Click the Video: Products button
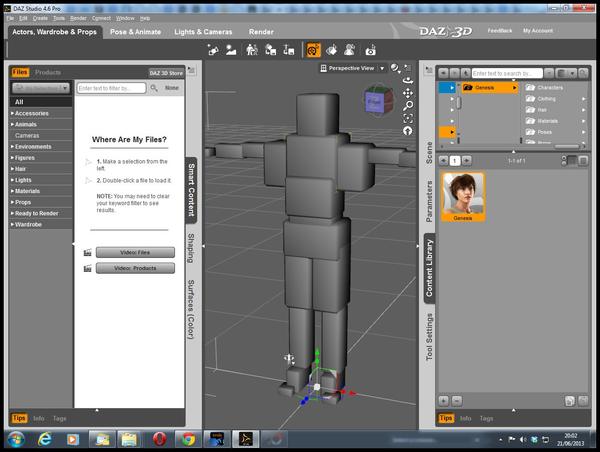Screen dimensions: 600x452 click(135, 268)
